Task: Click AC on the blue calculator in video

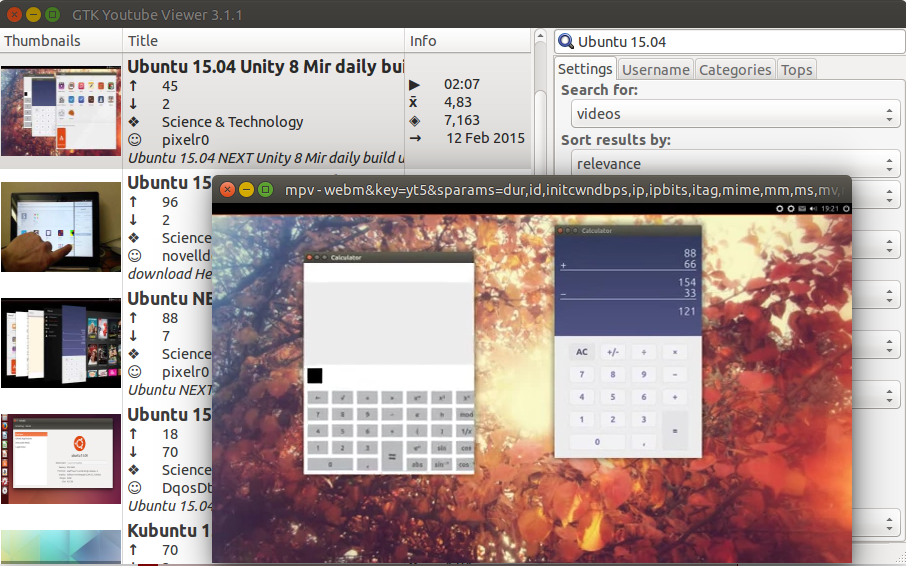Action: coord(581,352)
